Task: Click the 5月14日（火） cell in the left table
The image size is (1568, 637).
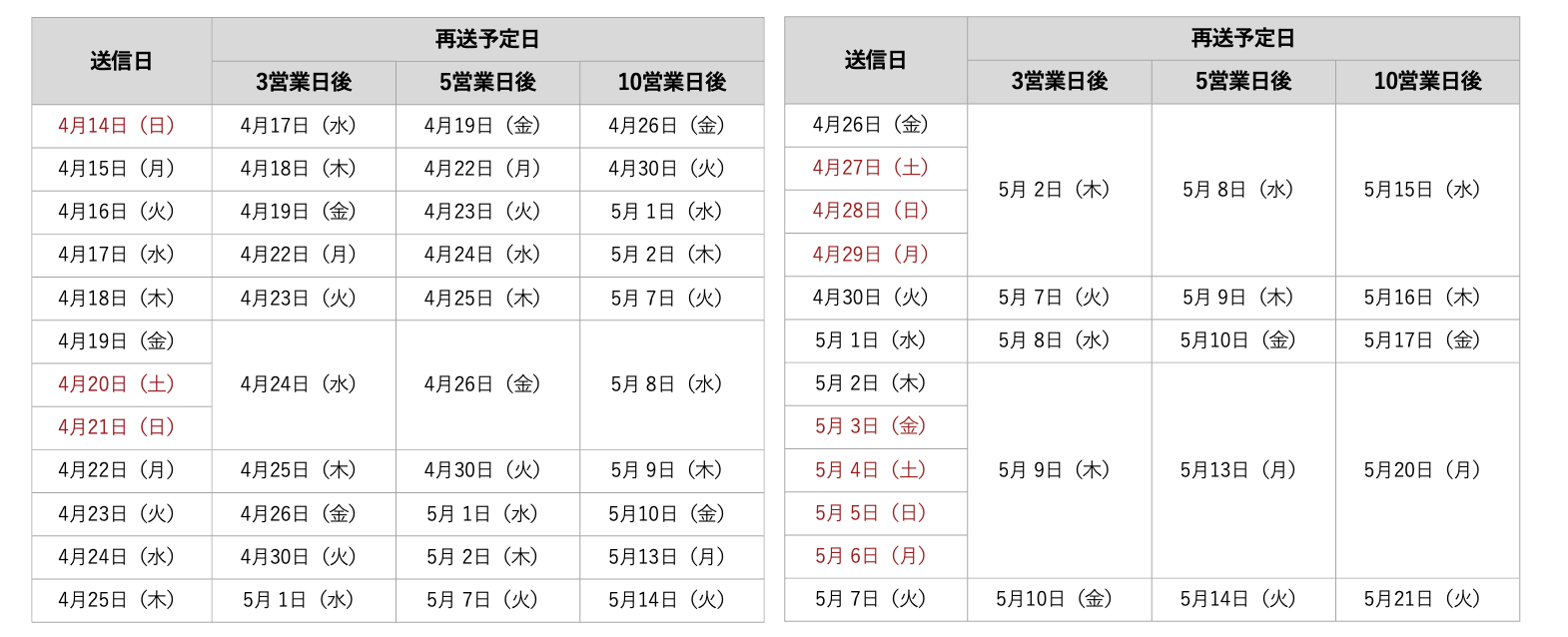Action: pos(672,600)
